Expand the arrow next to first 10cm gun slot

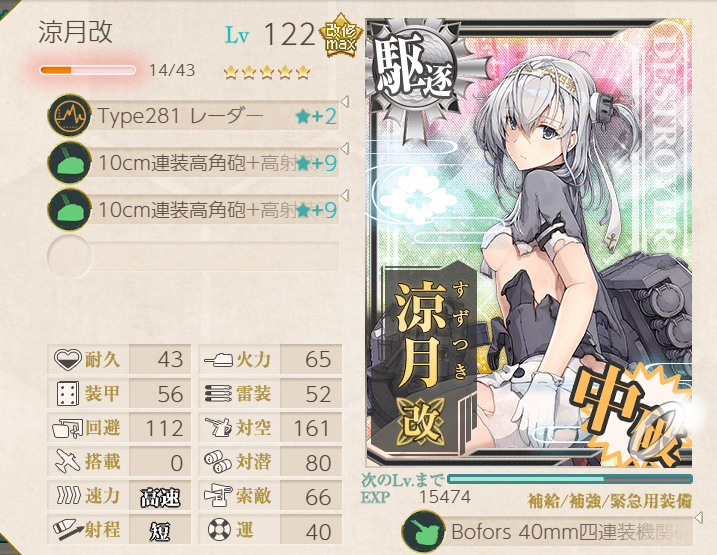(345, 149)
